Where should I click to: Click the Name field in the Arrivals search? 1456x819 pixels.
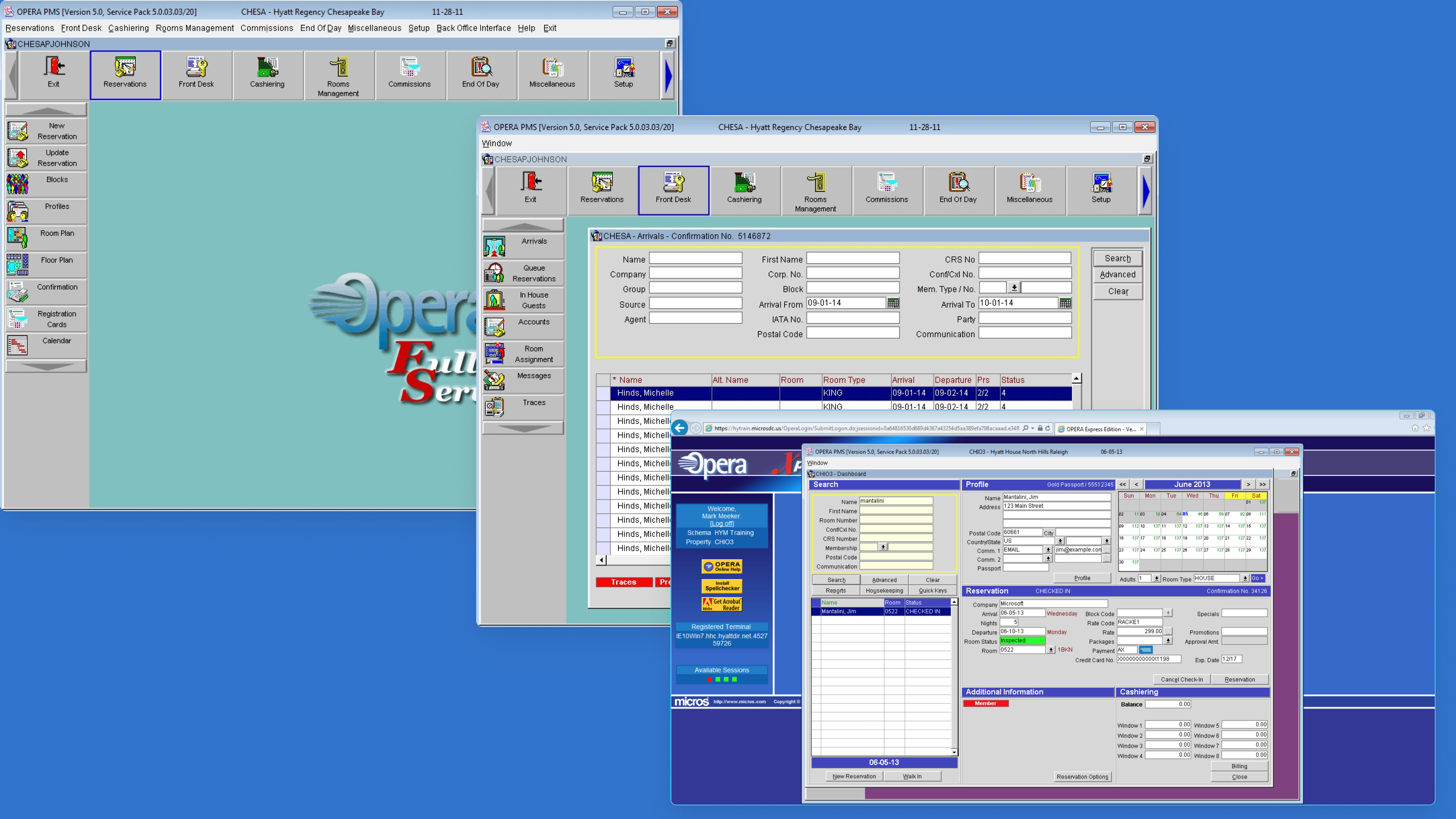[x=695, y=258]
